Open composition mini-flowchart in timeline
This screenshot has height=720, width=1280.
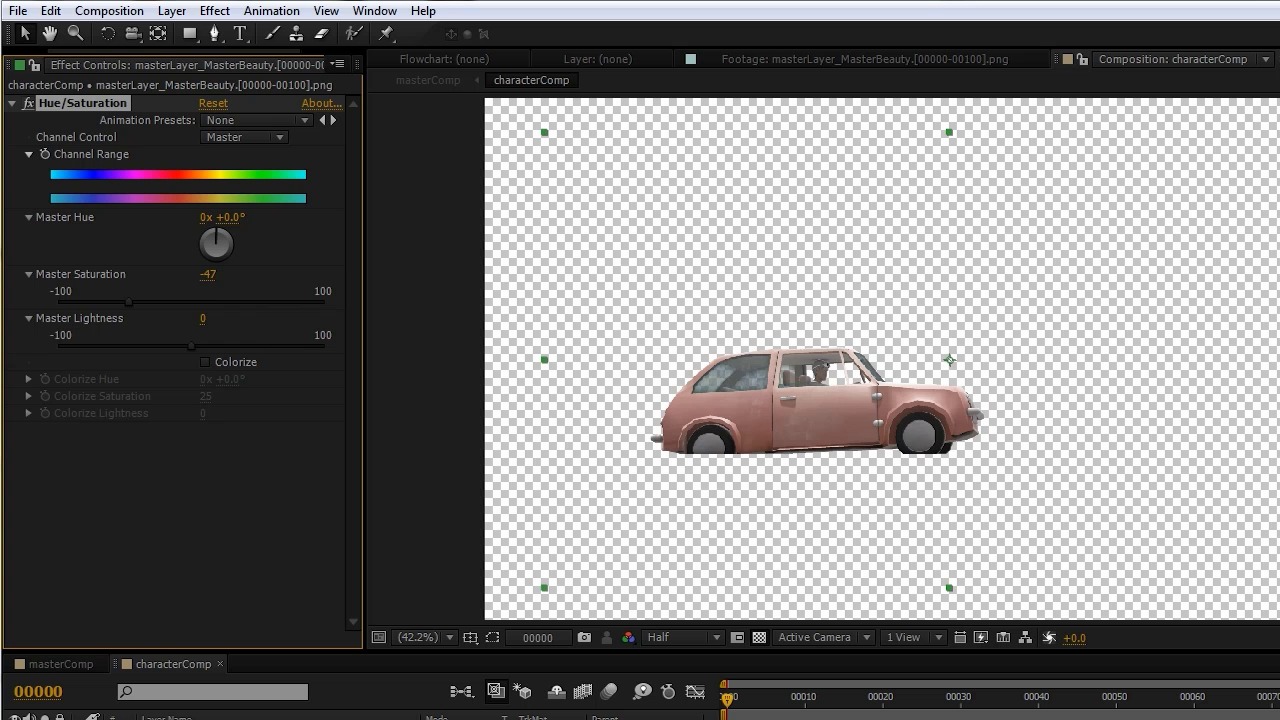coord(461,691)
